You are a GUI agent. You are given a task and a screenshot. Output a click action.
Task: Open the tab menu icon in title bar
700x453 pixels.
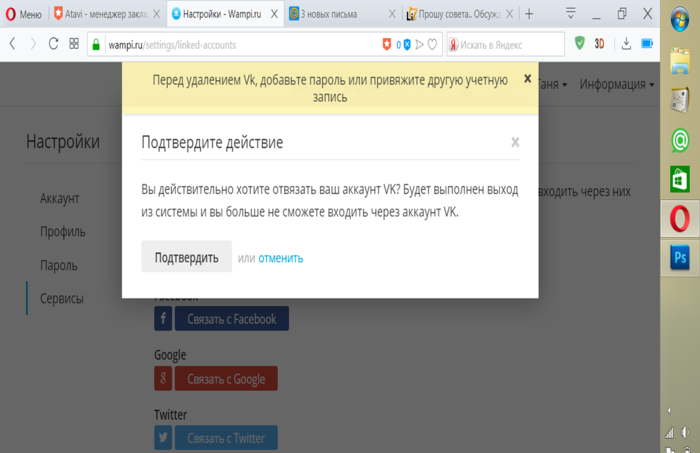pyautogui.click(x=571, y=13)
